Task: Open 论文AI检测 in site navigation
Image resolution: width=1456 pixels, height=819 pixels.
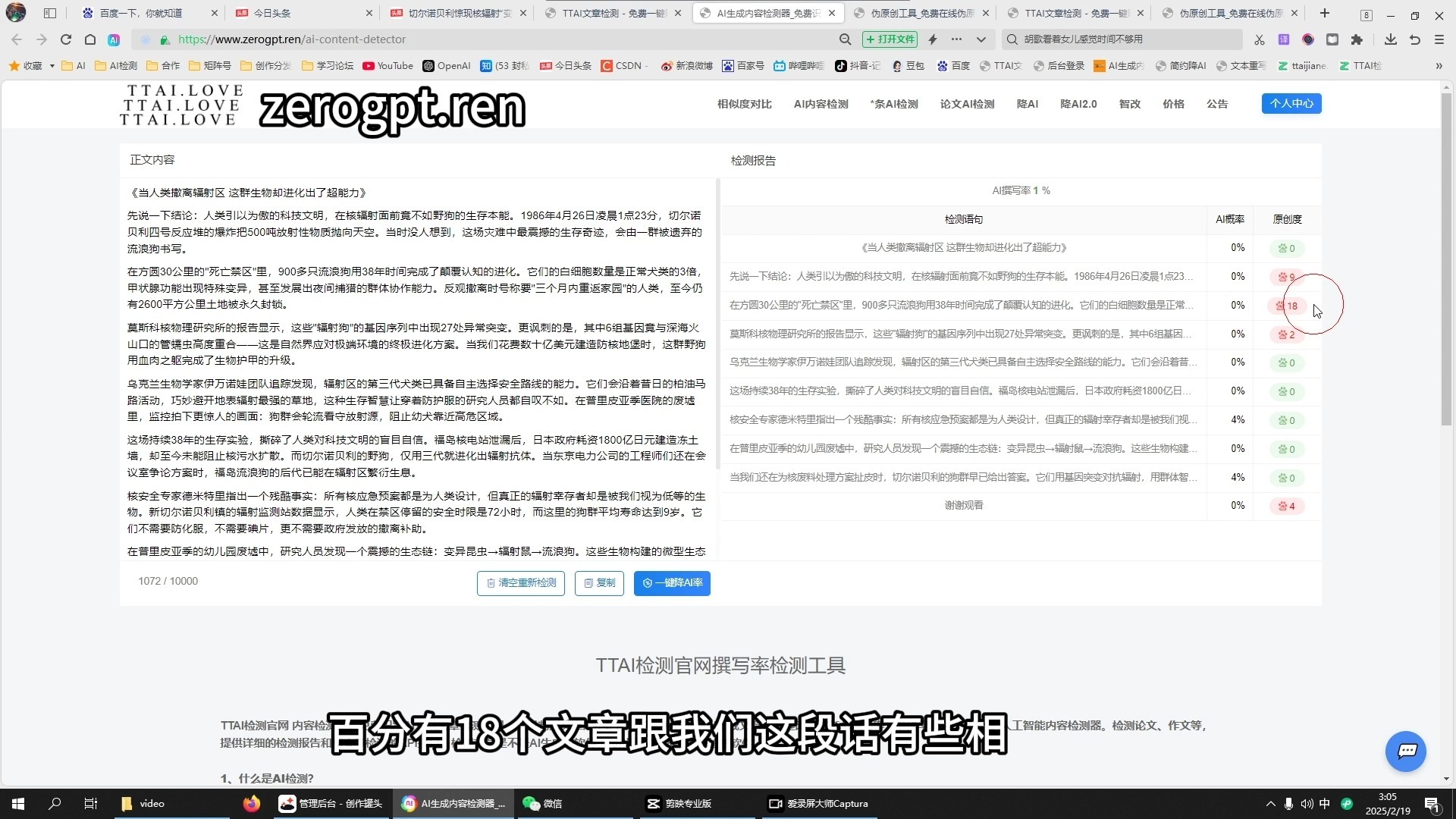Action: pyautogui.click(x=967, y=104)
